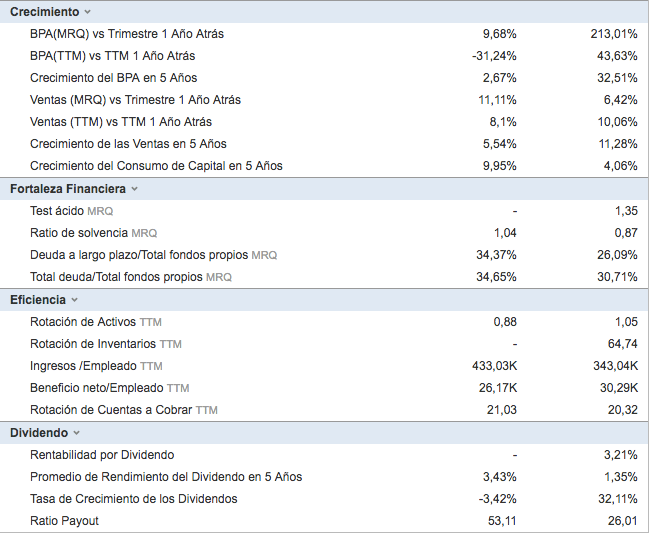Click the 433,03K Ingresos/Empleado value
The width and height of the screenshot is (649, 533).
494,366
